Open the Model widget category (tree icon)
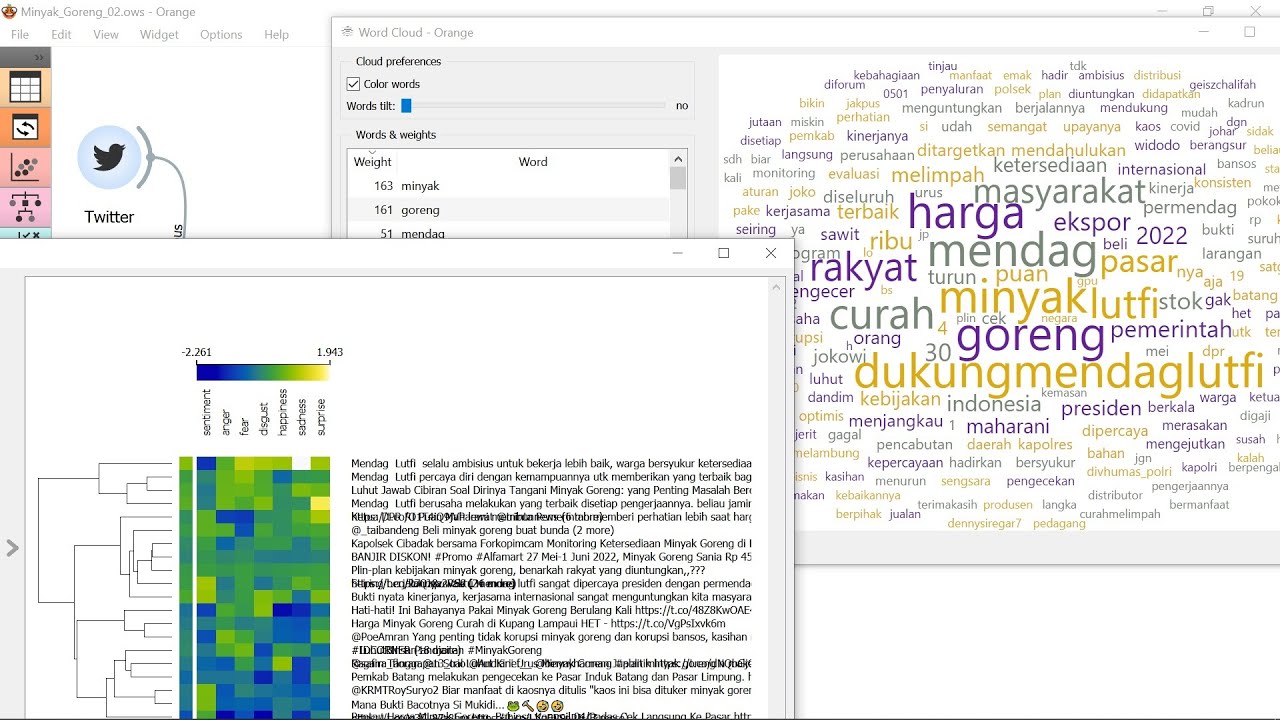This screenshot has width=1280, height=720. pyautogui.click(x=25, y=207)
